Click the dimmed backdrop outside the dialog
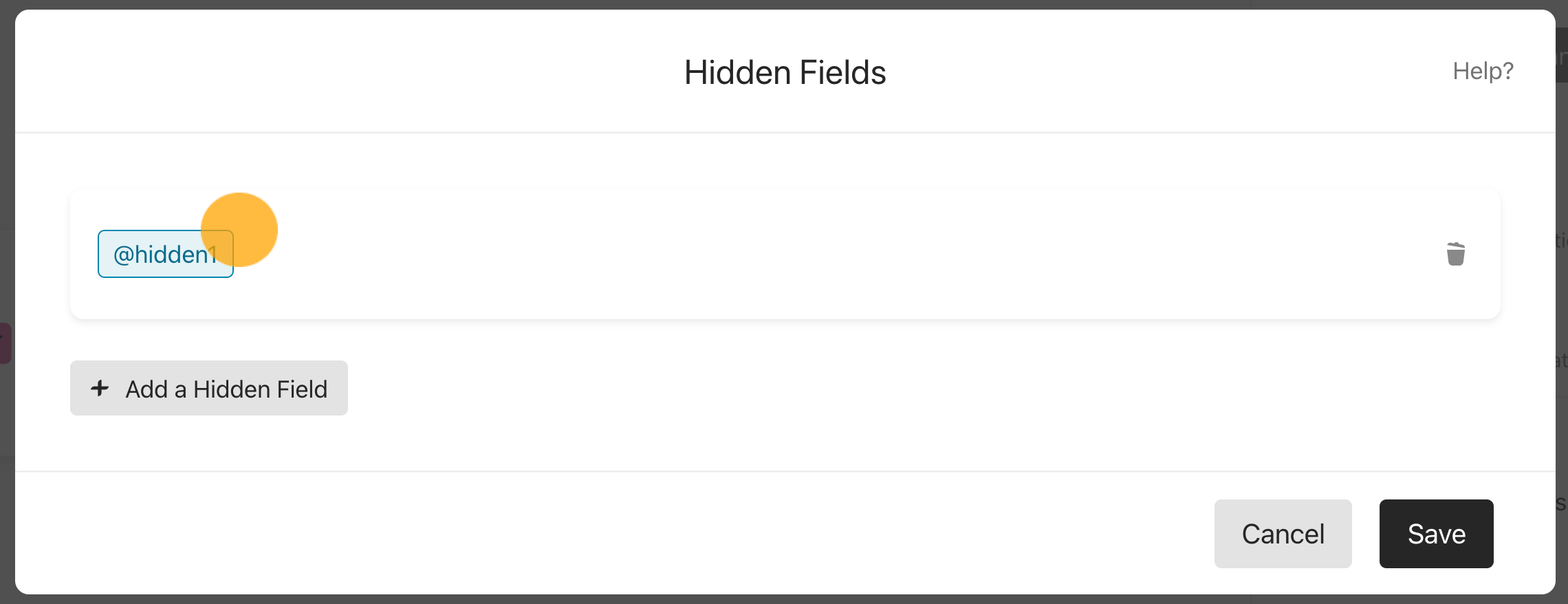 (7, 206)
